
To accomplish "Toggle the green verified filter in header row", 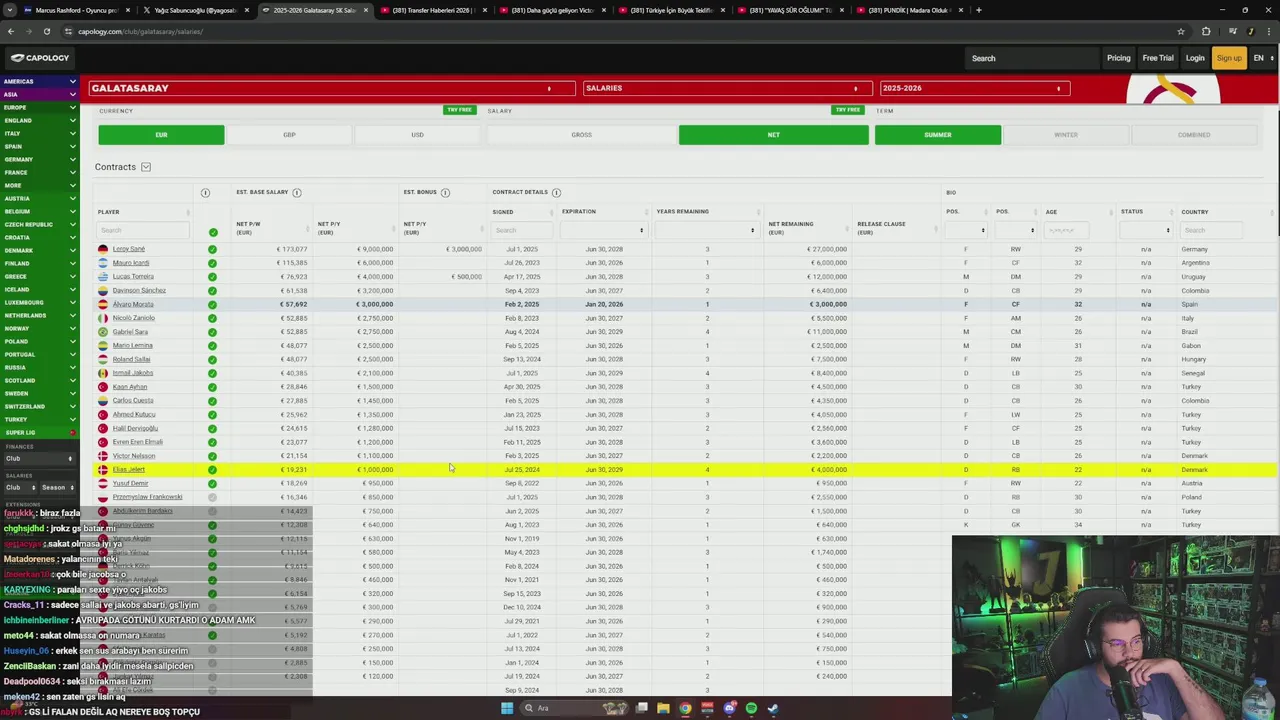I will tap(212, 232).
